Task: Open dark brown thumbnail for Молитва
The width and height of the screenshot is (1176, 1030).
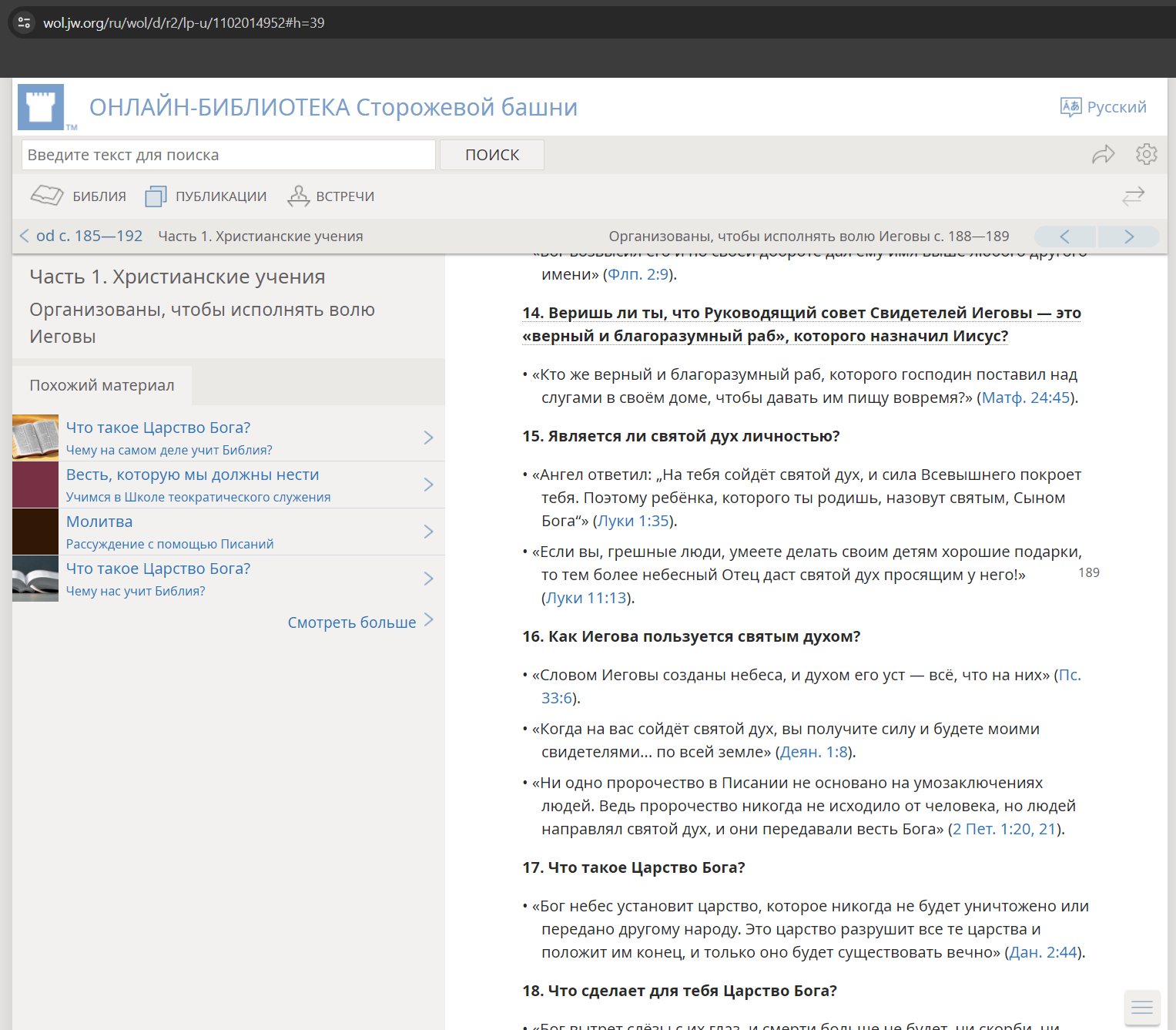Action: [35, 532]
